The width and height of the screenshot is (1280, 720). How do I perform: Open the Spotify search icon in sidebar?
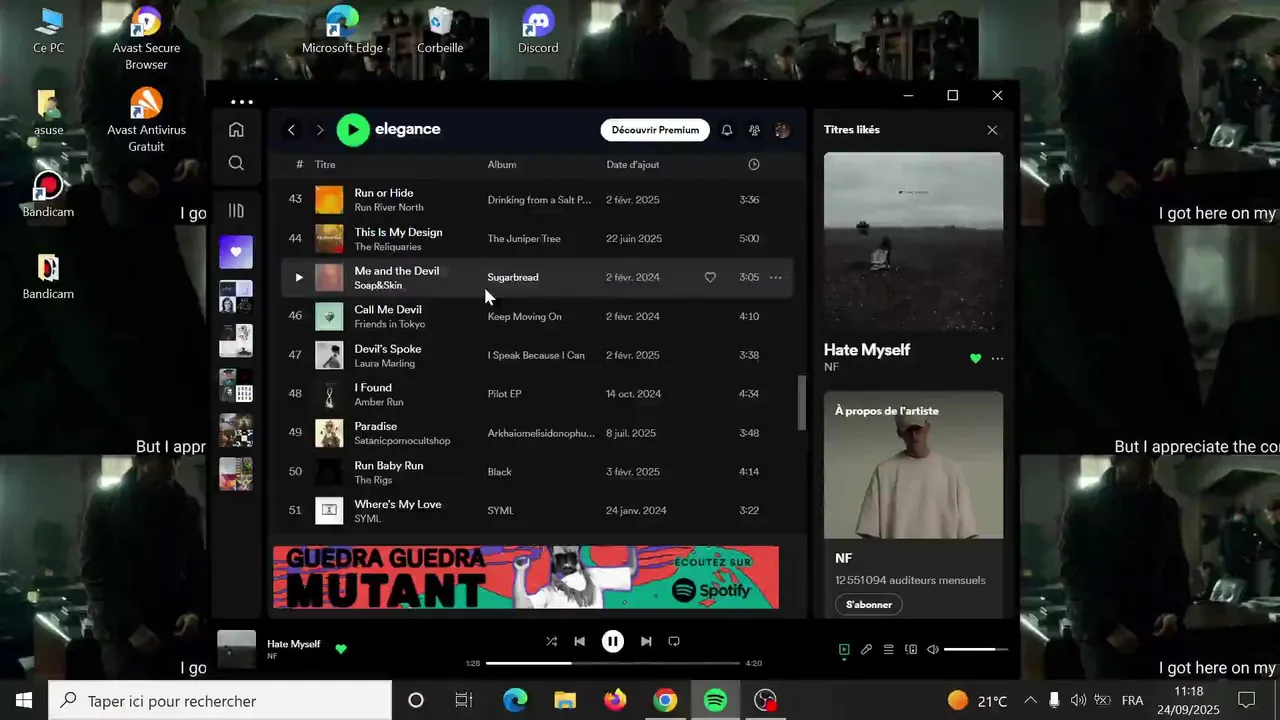pyautogui.click(x=236, y=163)
